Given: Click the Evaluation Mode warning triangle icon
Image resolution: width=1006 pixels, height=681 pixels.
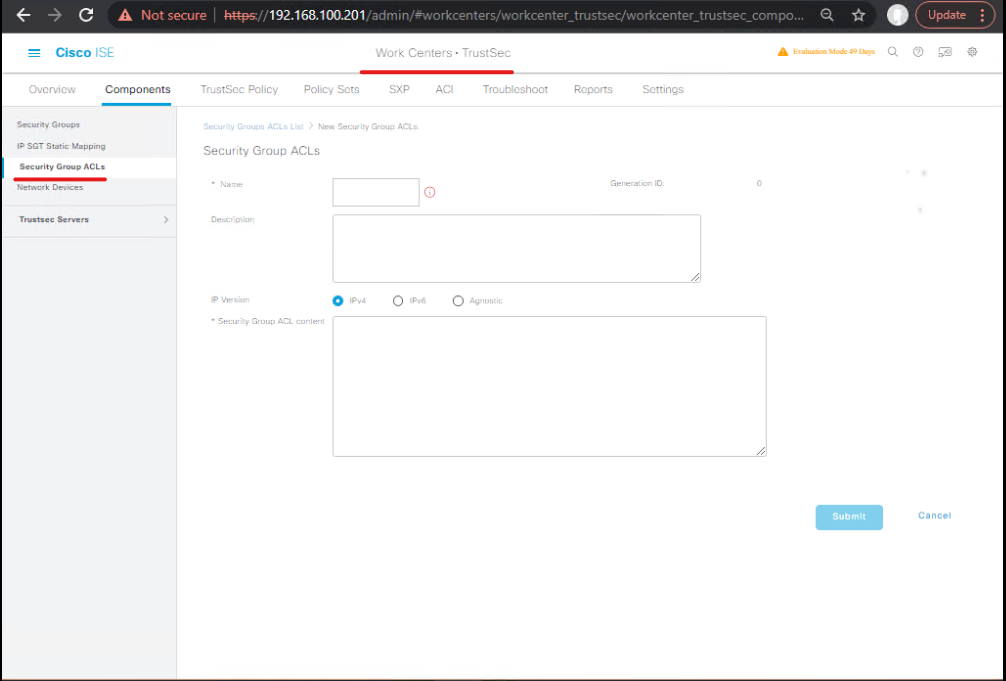Looking at the screenshot, I should 783,52.
